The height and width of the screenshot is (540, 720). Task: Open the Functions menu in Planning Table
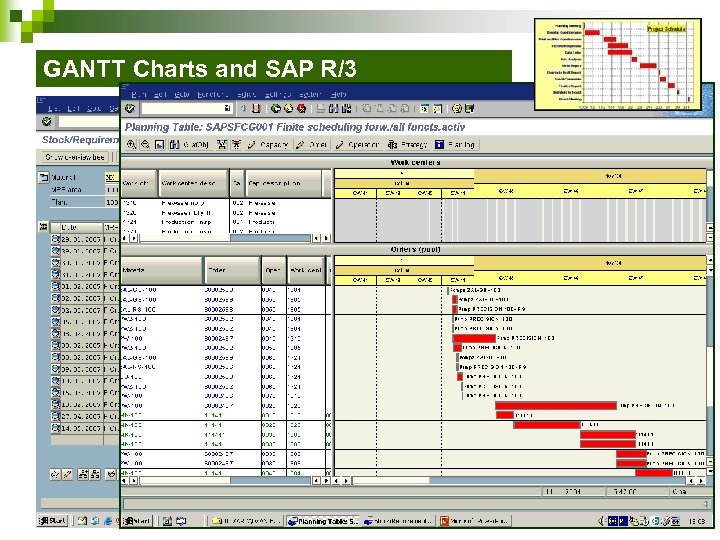pos(213,94)
